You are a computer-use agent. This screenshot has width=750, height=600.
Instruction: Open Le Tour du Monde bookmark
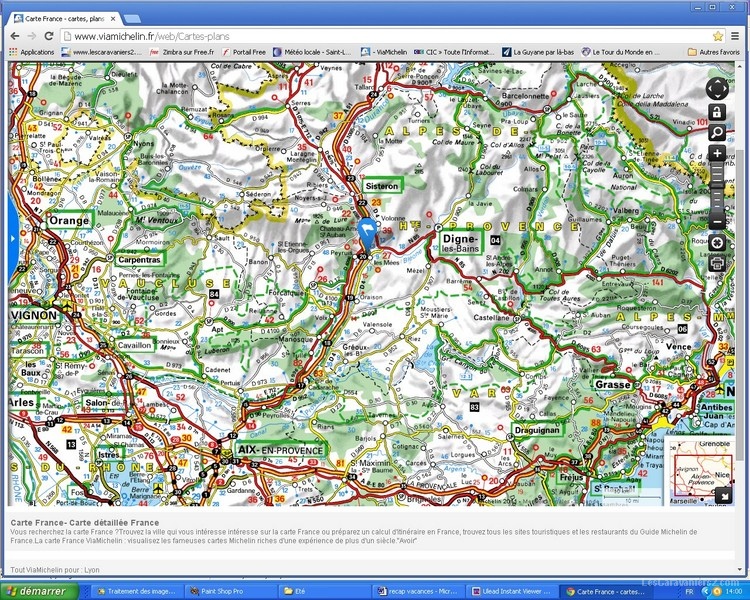[620, 52]
